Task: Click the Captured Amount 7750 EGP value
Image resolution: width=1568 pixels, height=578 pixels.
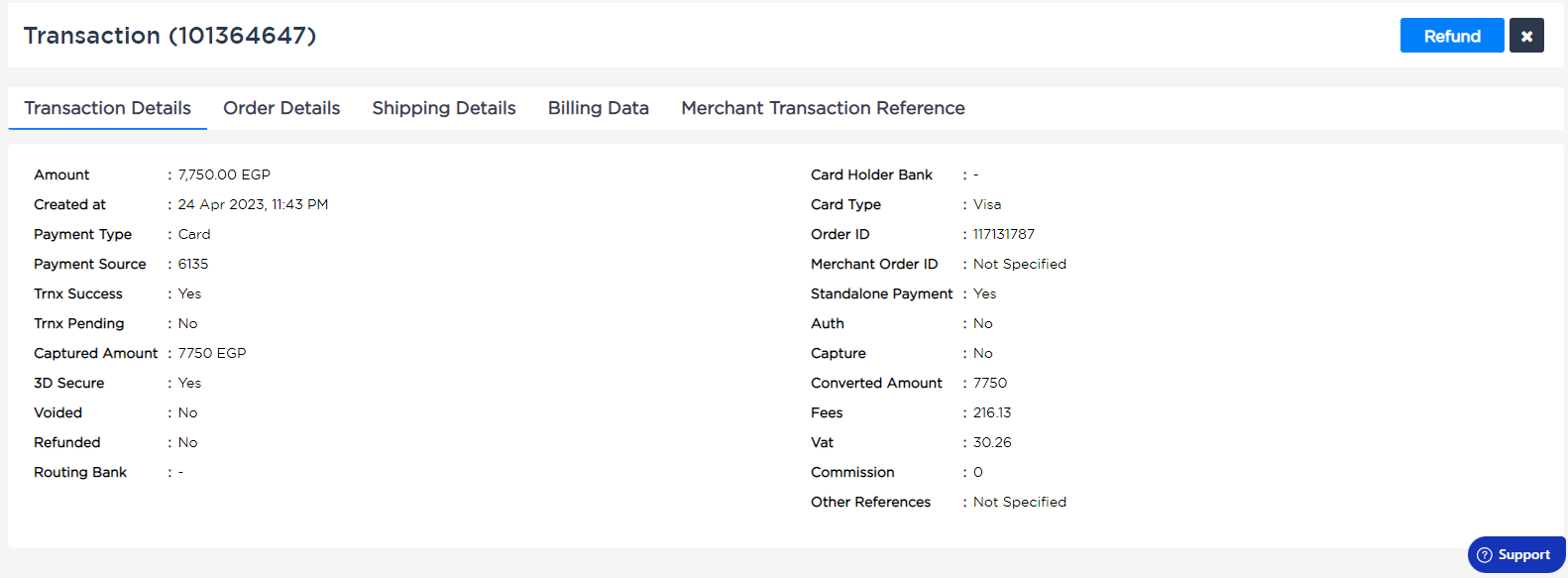Action: [x=212, y=353]
